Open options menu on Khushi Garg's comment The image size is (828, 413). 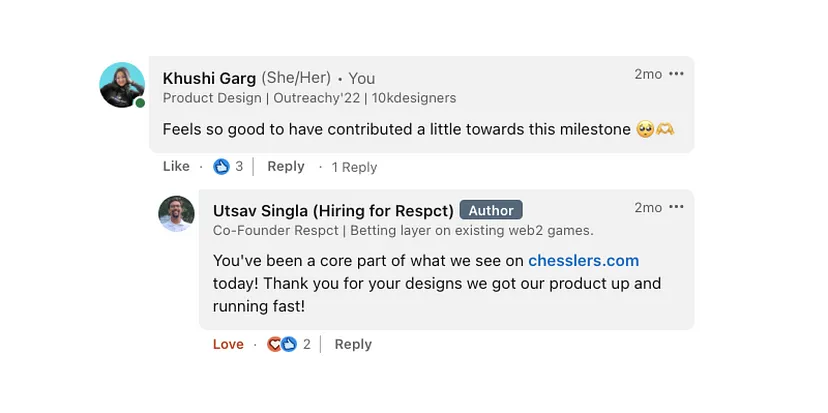(676, 74)
